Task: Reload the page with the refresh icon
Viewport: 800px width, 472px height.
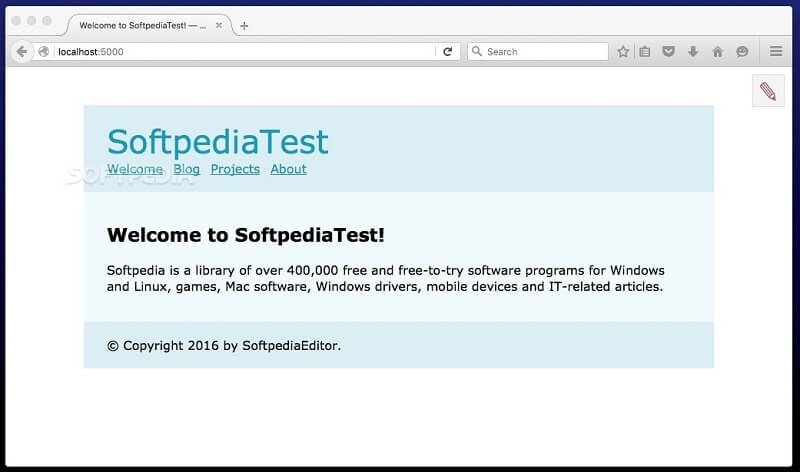Action: pos(447,52)
